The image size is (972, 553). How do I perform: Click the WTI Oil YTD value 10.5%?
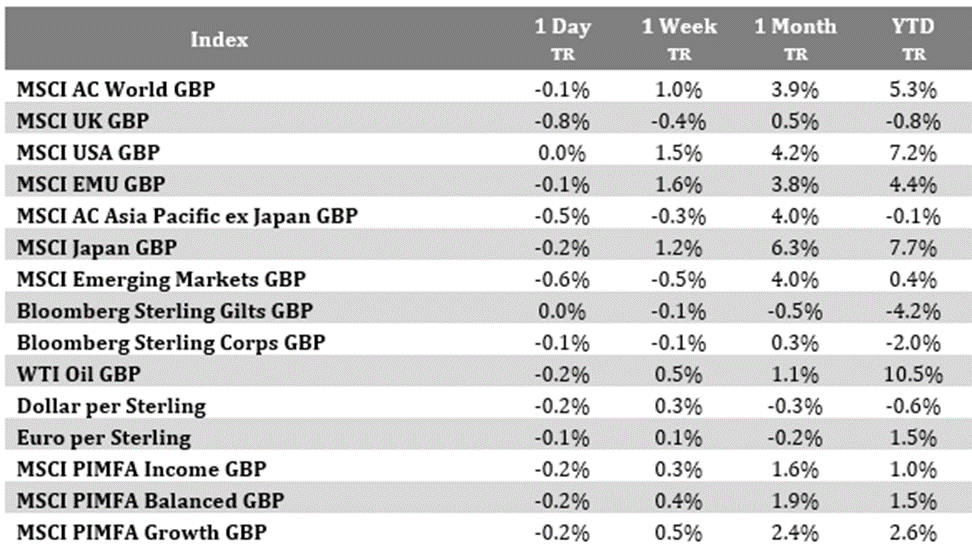(x=915, y=374)
